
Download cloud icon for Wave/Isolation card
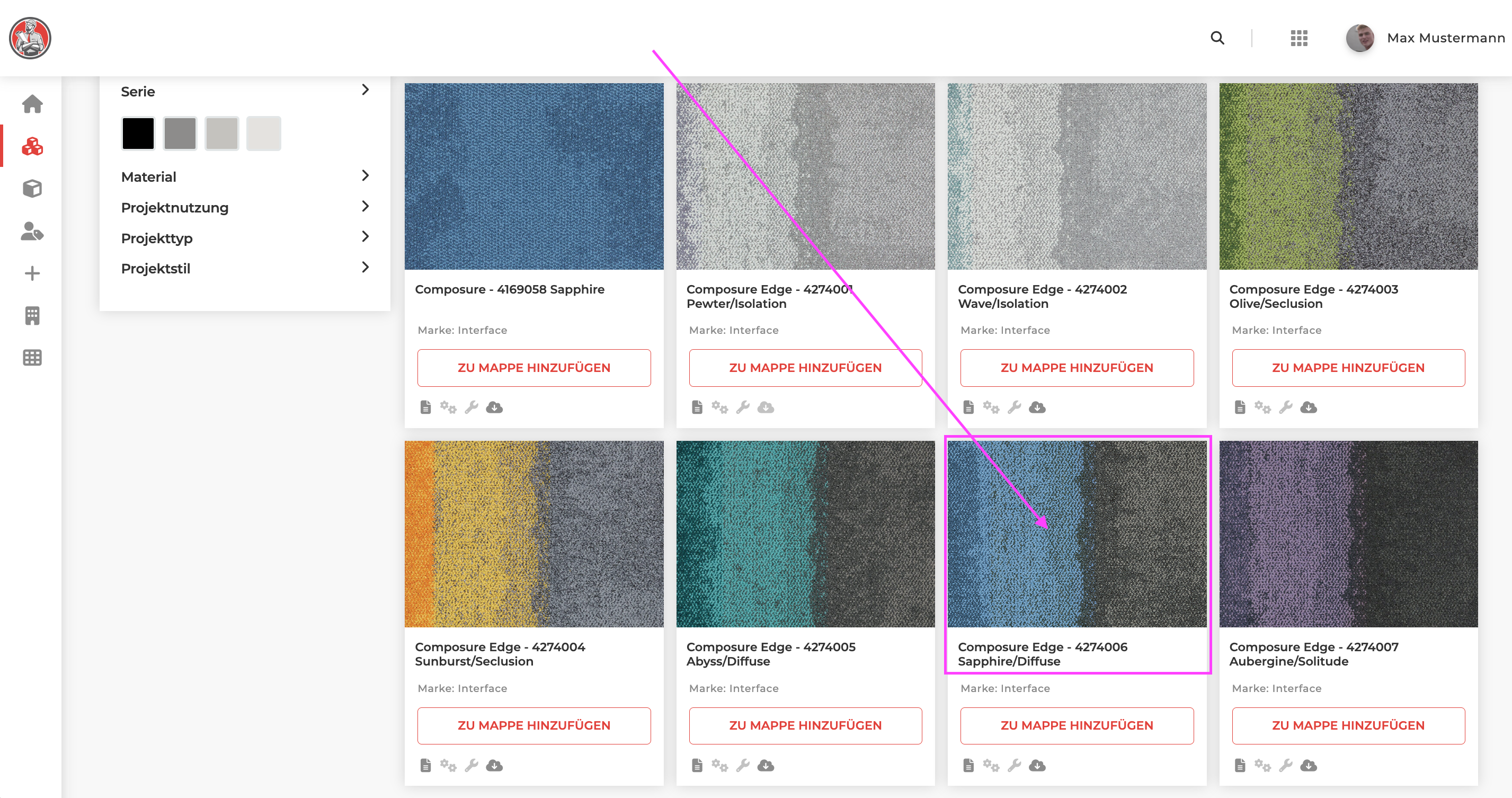tap(1037, 407)
